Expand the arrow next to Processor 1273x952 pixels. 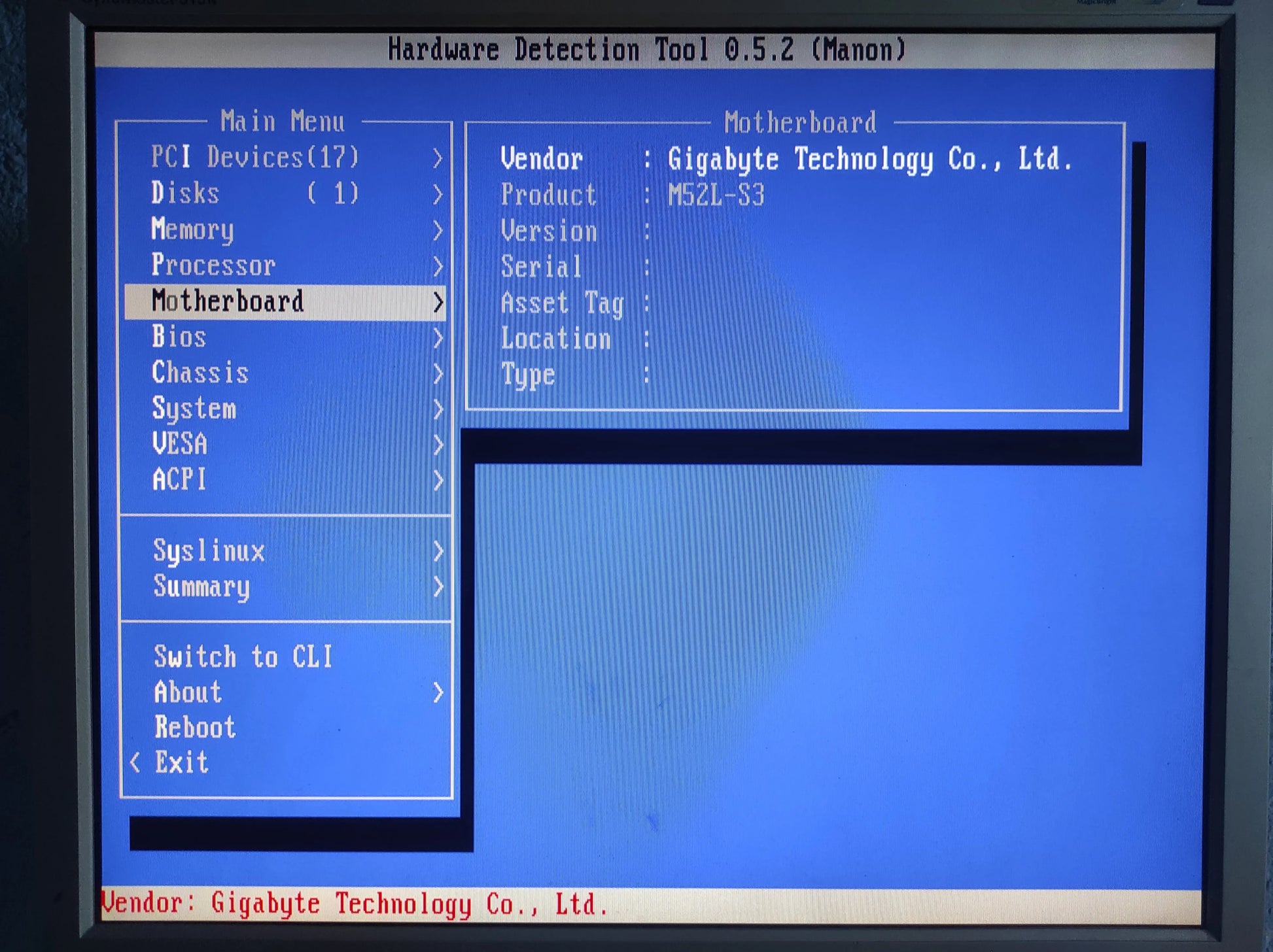click(438, 266)
